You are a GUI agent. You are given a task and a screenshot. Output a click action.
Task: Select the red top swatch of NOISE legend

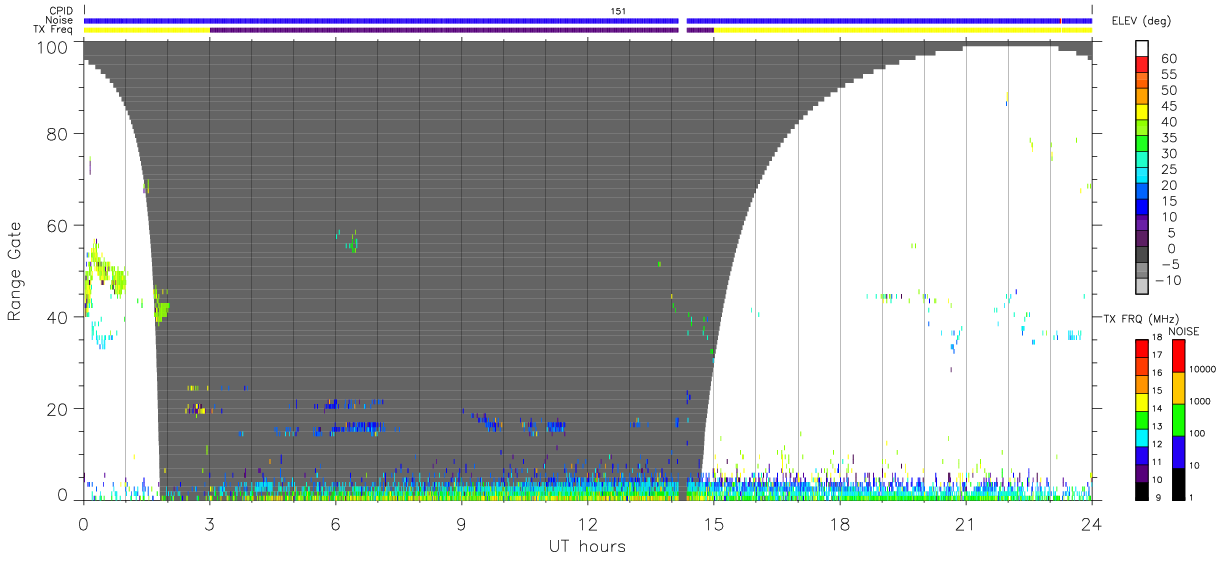(1178, 356)
